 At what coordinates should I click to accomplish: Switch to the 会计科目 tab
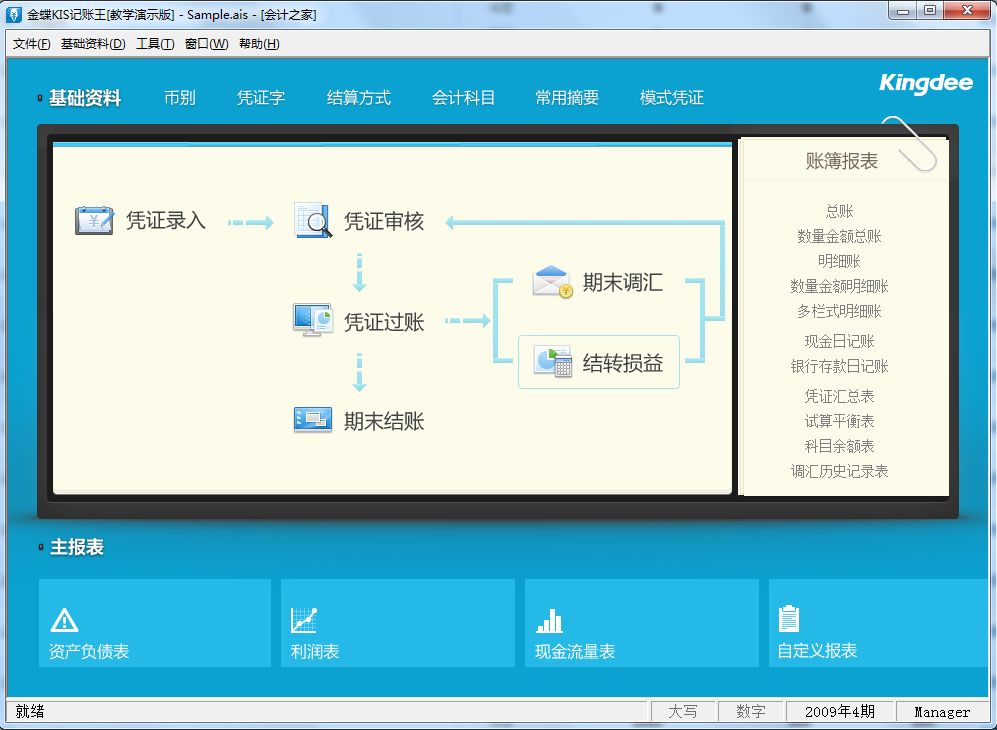tap(463, 98)
